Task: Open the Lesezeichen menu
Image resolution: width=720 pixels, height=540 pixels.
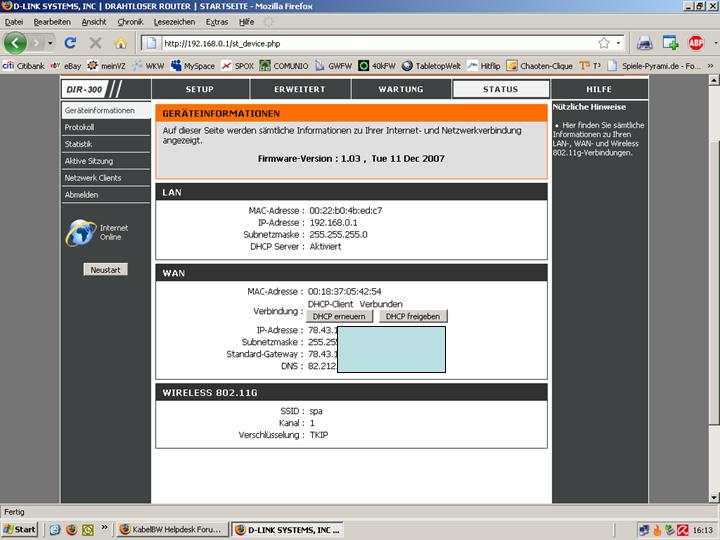Action: 175,21
